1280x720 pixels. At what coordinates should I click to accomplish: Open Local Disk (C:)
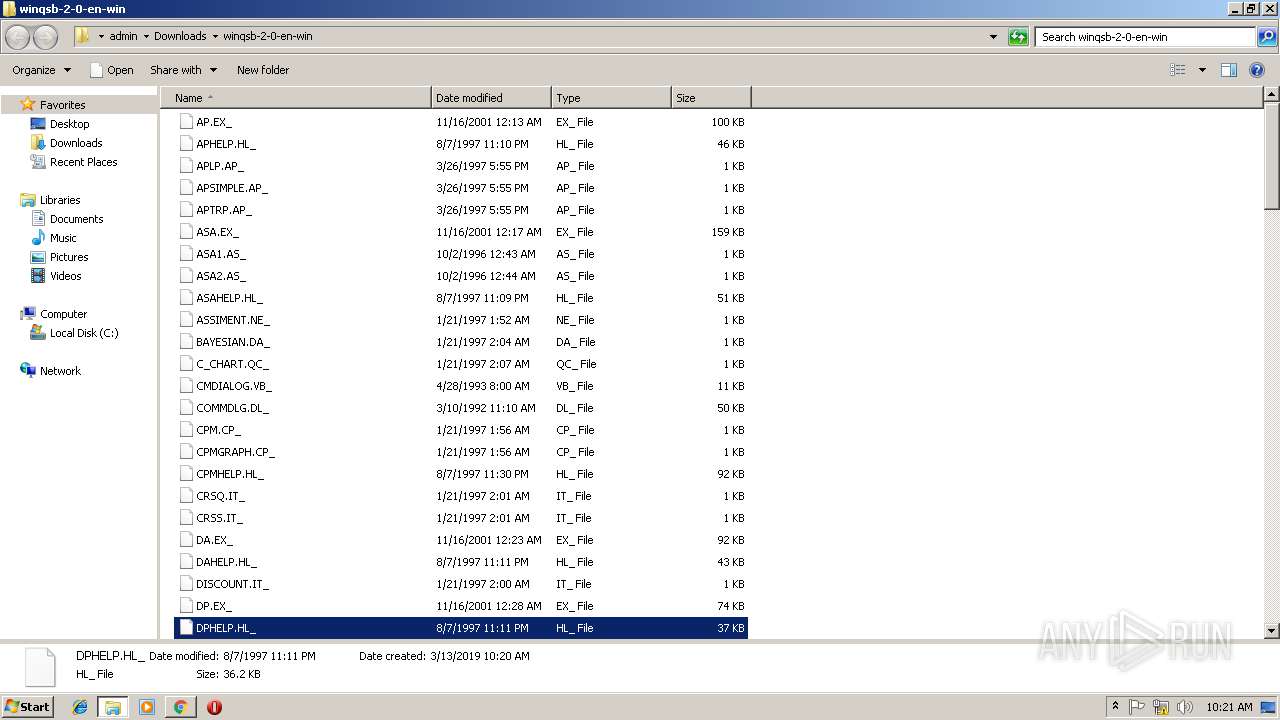(75, 333)
